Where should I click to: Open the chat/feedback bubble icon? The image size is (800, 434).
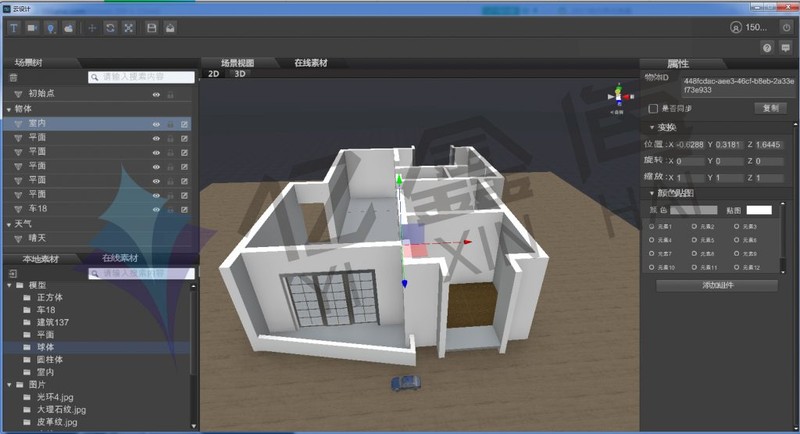pyautogui.click(x=786, y=48)
